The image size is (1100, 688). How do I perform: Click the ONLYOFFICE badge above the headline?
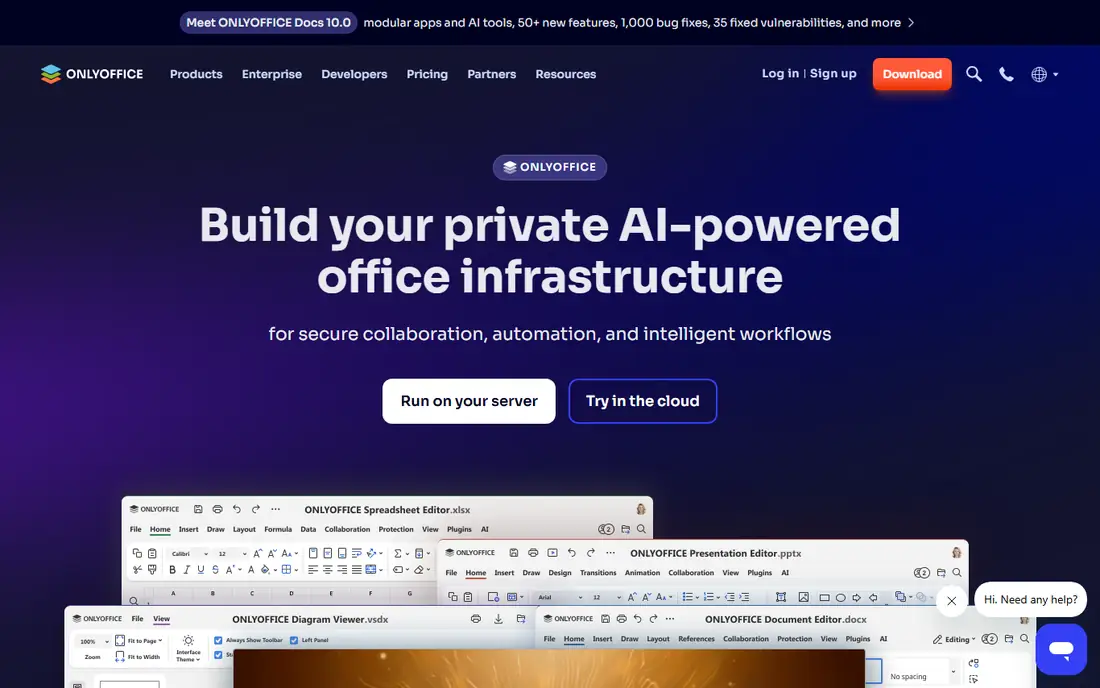(549, 167)
